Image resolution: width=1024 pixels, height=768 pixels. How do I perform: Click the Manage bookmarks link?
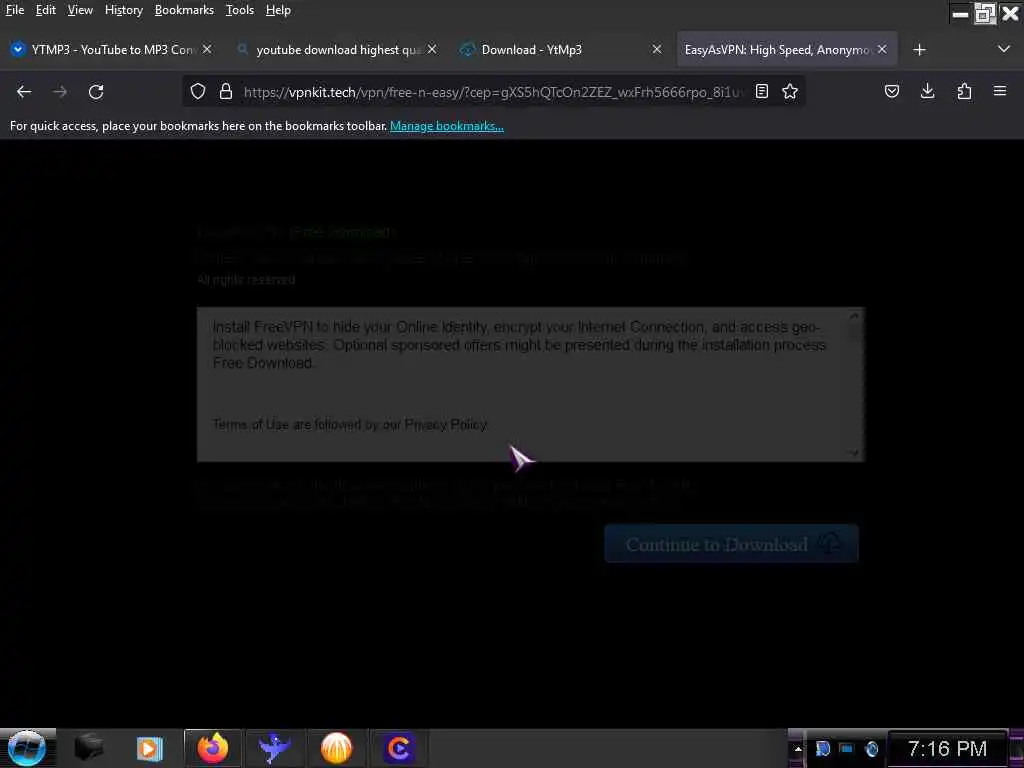click(447, 126)
